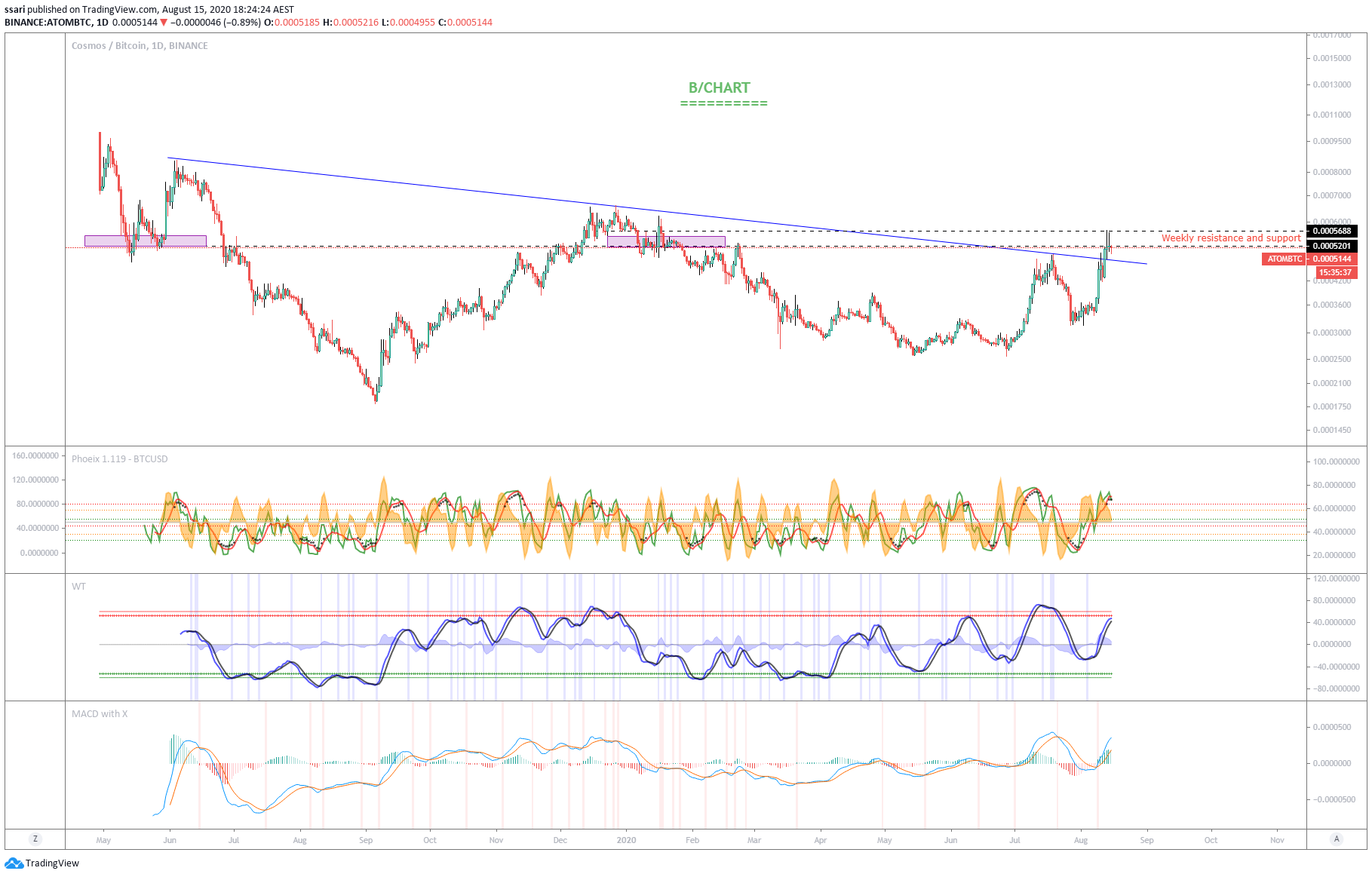Click the ATOMBTC red symbol tag
This screenshot has height=877, width=1372.
1284,259
